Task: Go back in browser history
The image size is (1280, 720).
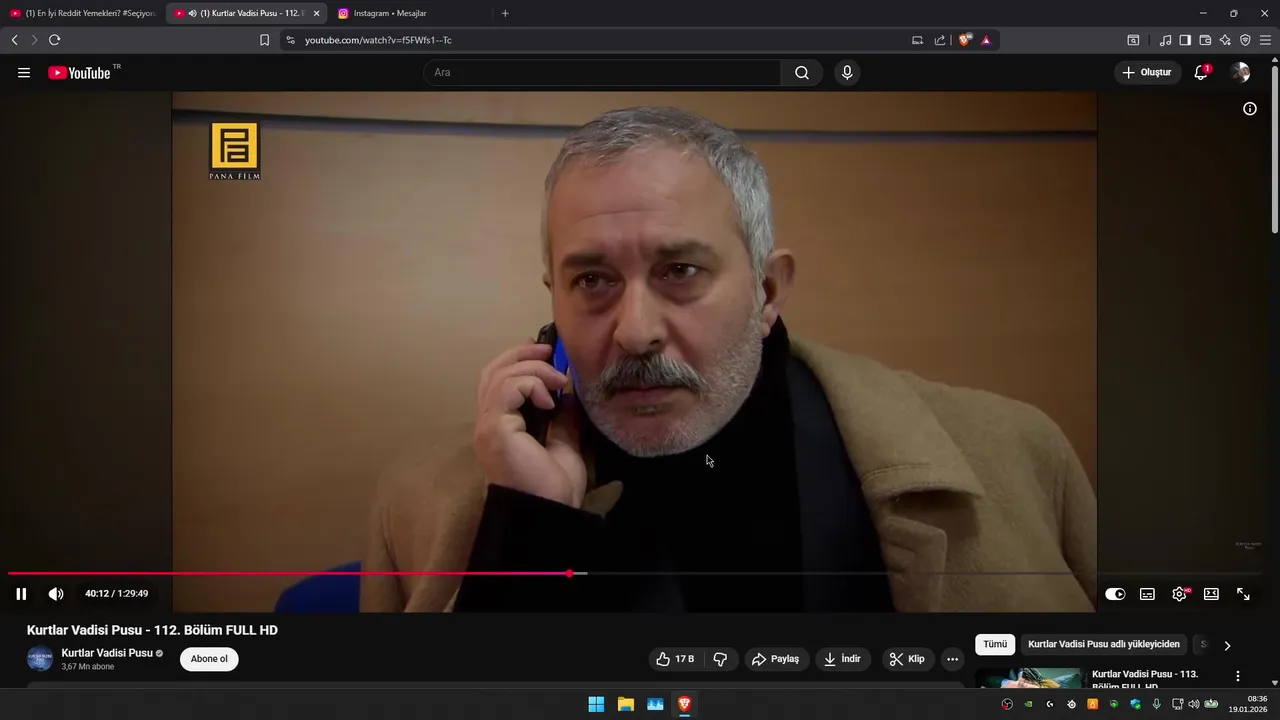Action: coord(14,40)
